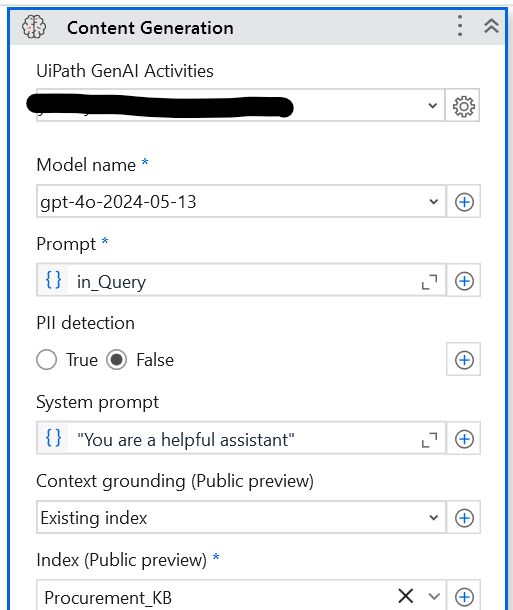Click the Content Generation title text
Viewport: 513px width, 610px height.
(150, 28)
